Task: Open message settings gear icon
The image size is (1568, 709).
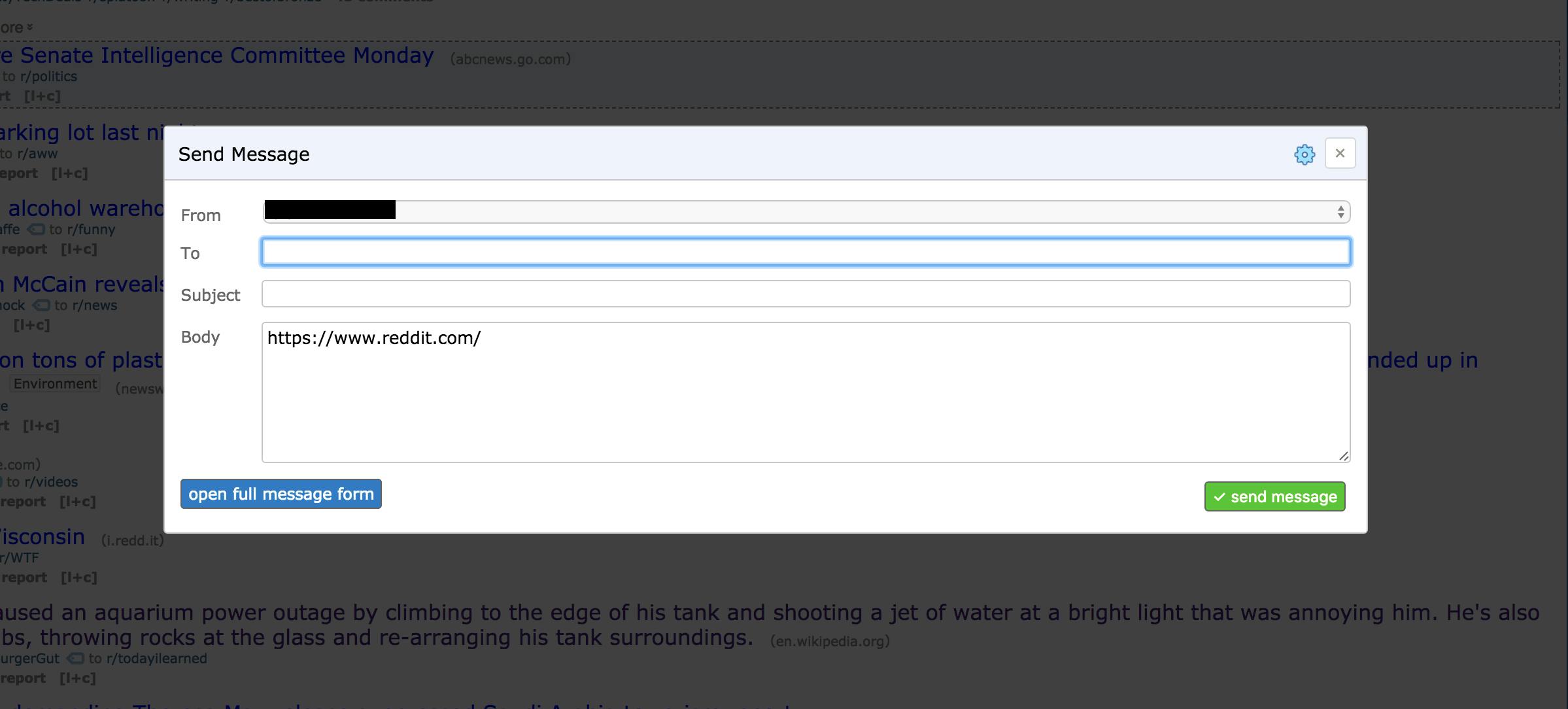Action: [1304, 154]
